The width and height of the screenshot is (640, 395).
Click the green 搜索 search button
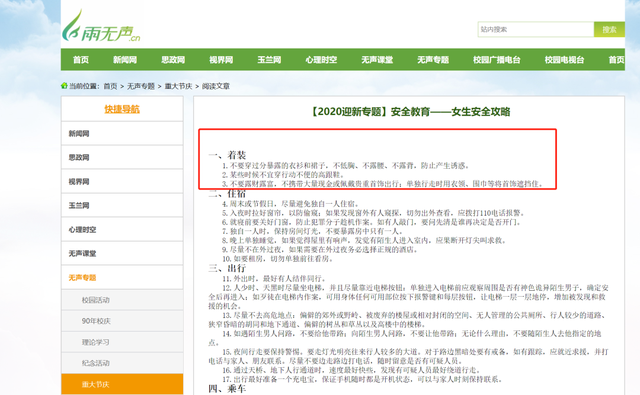[609, 29]
